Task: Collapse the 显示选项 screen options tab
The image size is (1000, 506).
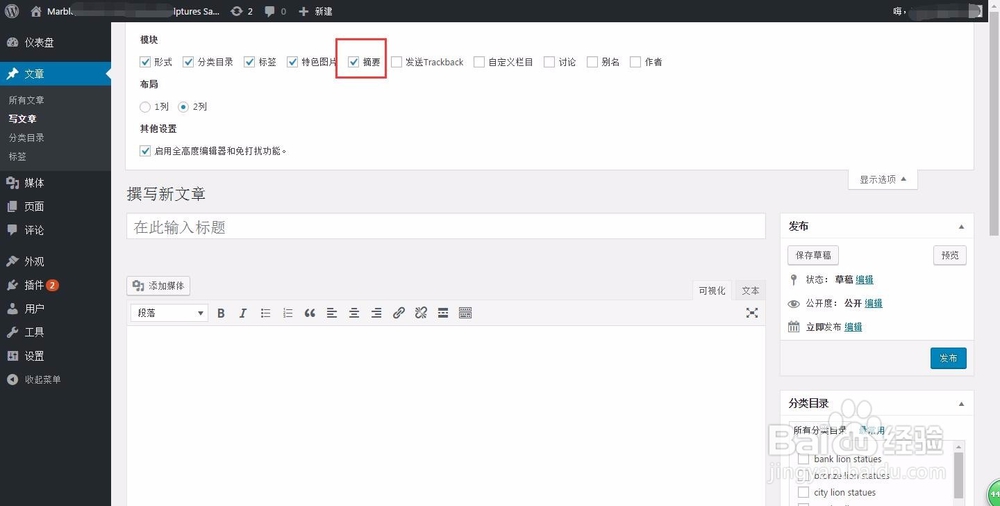Action: coord(883,180)
